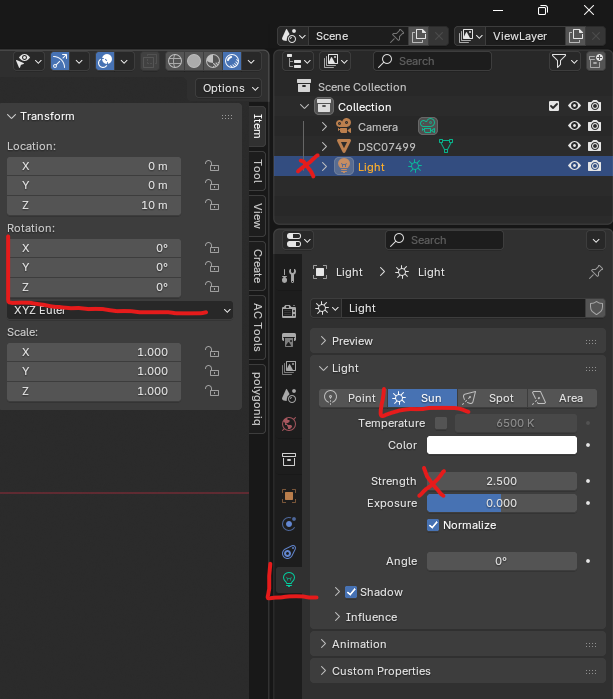Open the Light data properties tab
The width and height of the screenshot is (613, 699).
(x=288, y=578)
